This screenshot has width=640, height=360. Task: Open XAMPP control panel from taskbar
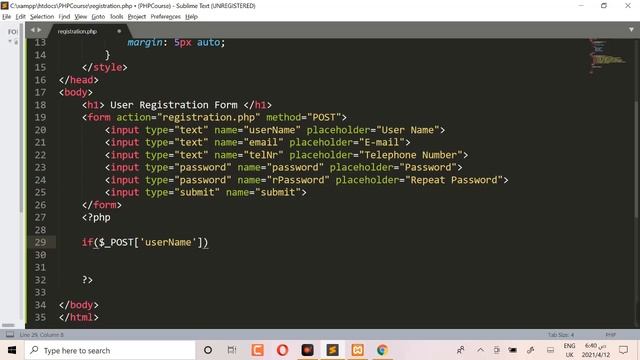(357, 350)
